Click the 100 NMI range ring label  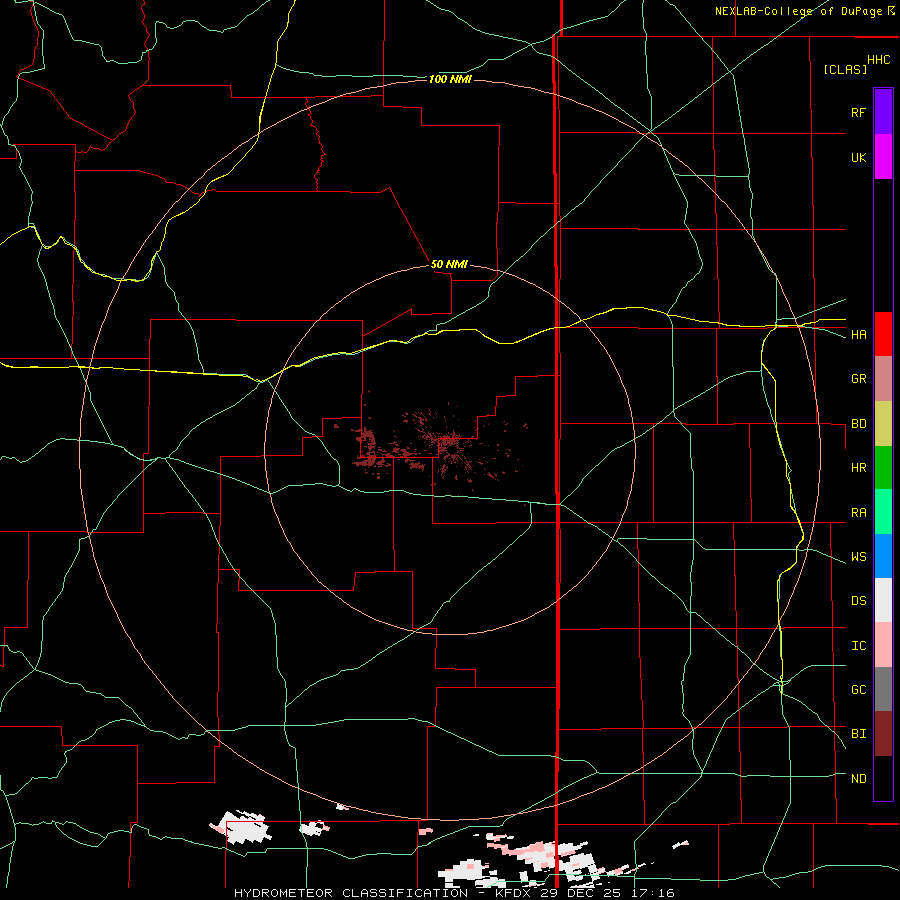tap(450, 79)
